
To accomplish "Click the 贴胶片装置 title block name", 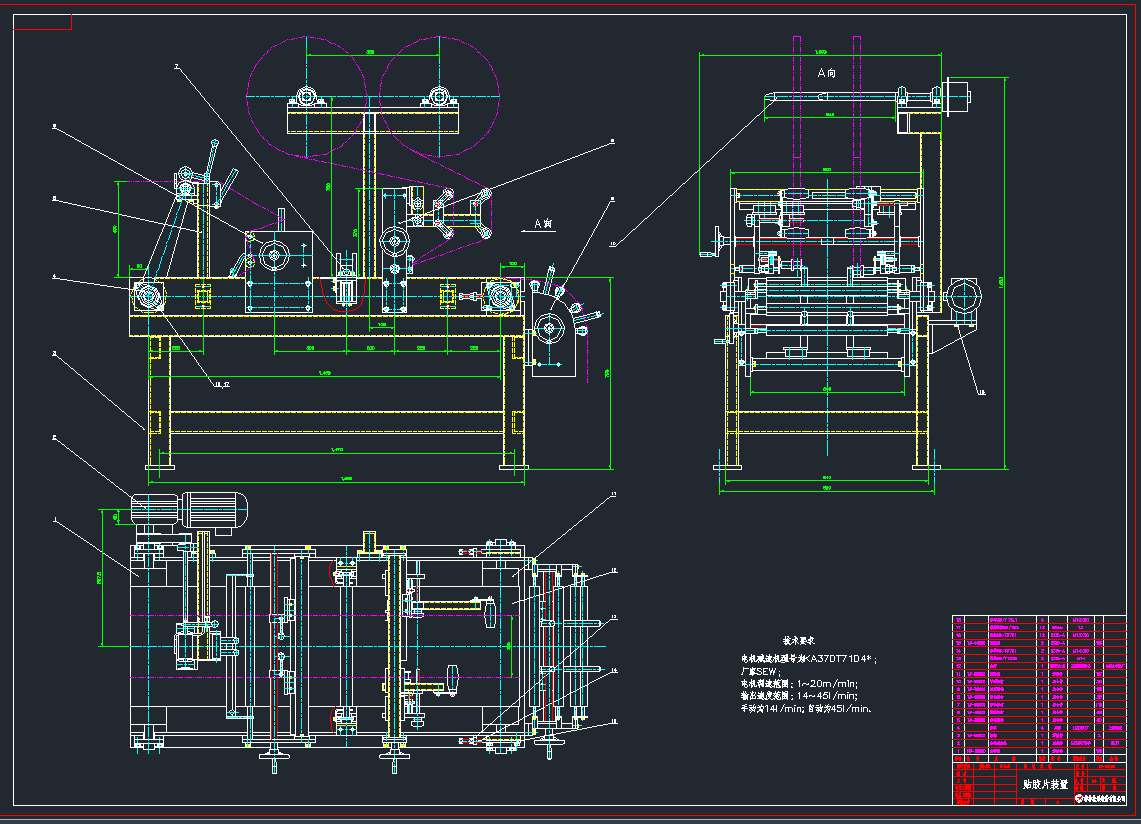I will click(1045, 784).
